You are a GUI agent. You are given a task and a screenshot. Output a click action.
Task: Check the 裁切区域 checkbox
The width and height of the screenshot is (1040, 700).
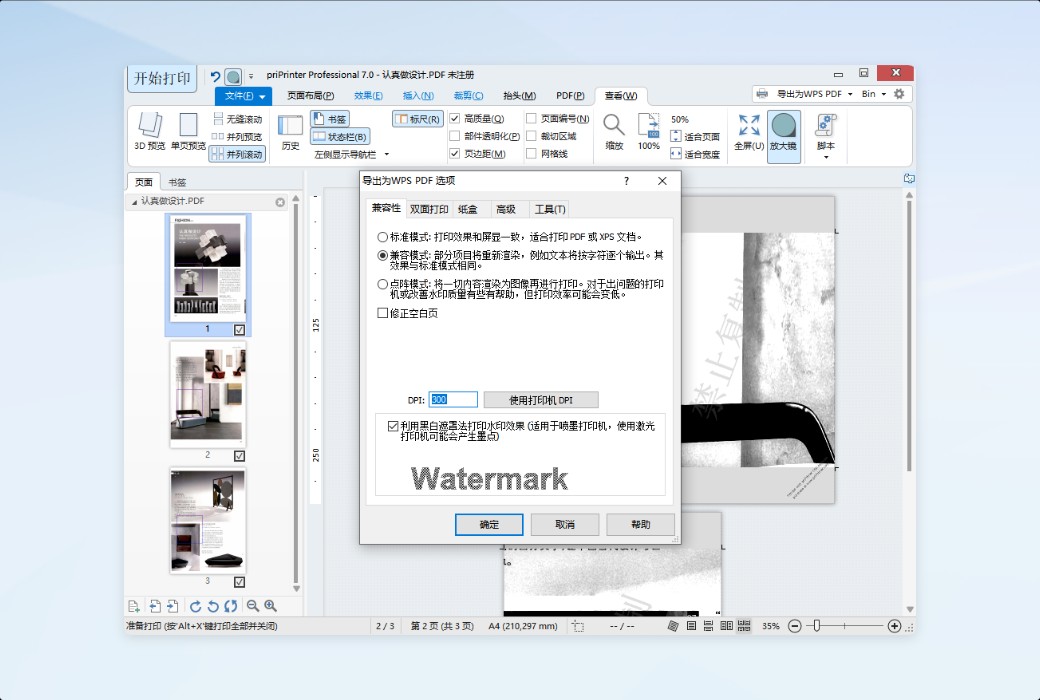531,136
